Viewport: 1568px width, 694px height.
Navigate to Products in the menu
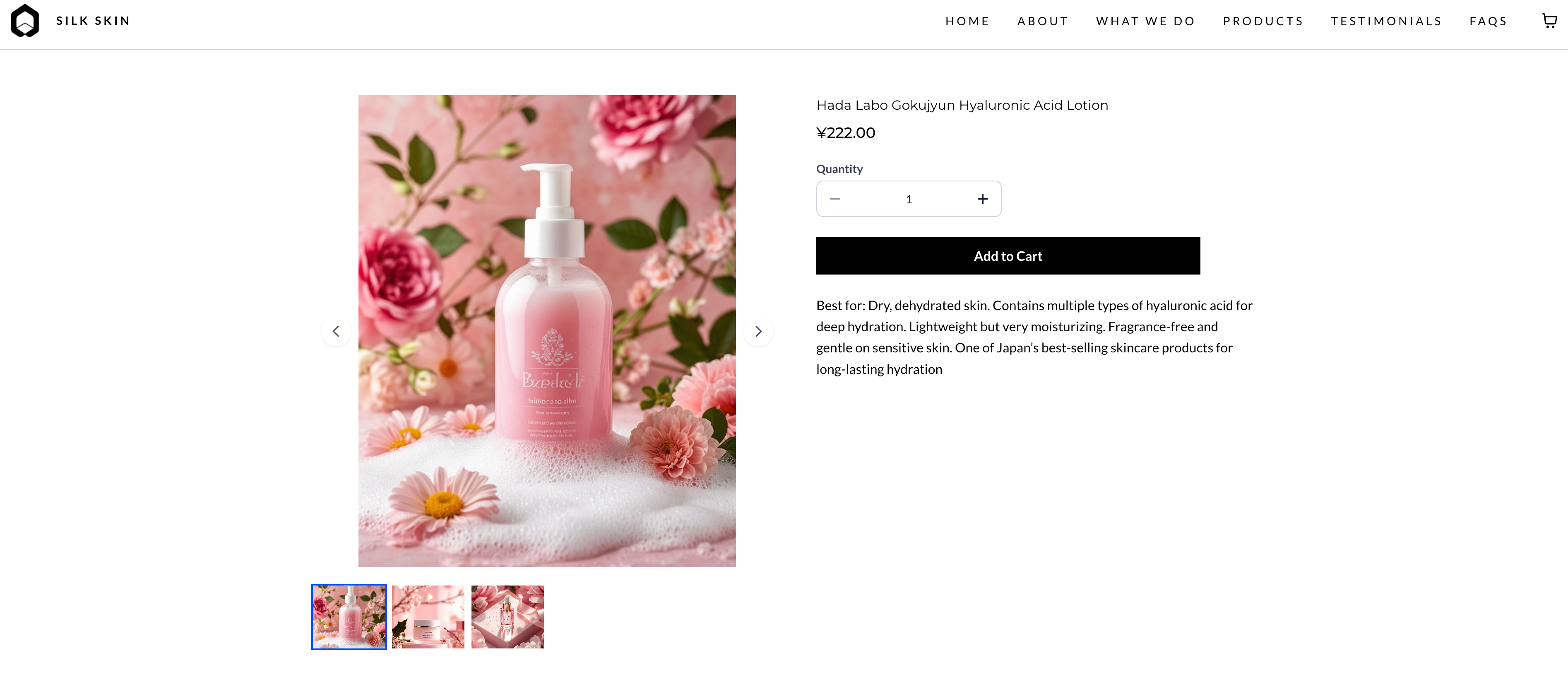click(x=1263, y=21)
